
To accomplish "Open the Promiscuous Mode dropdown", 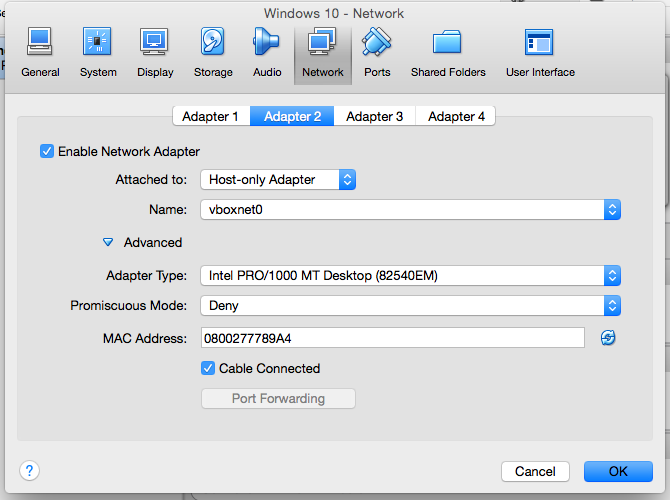I will pos(411,306).
